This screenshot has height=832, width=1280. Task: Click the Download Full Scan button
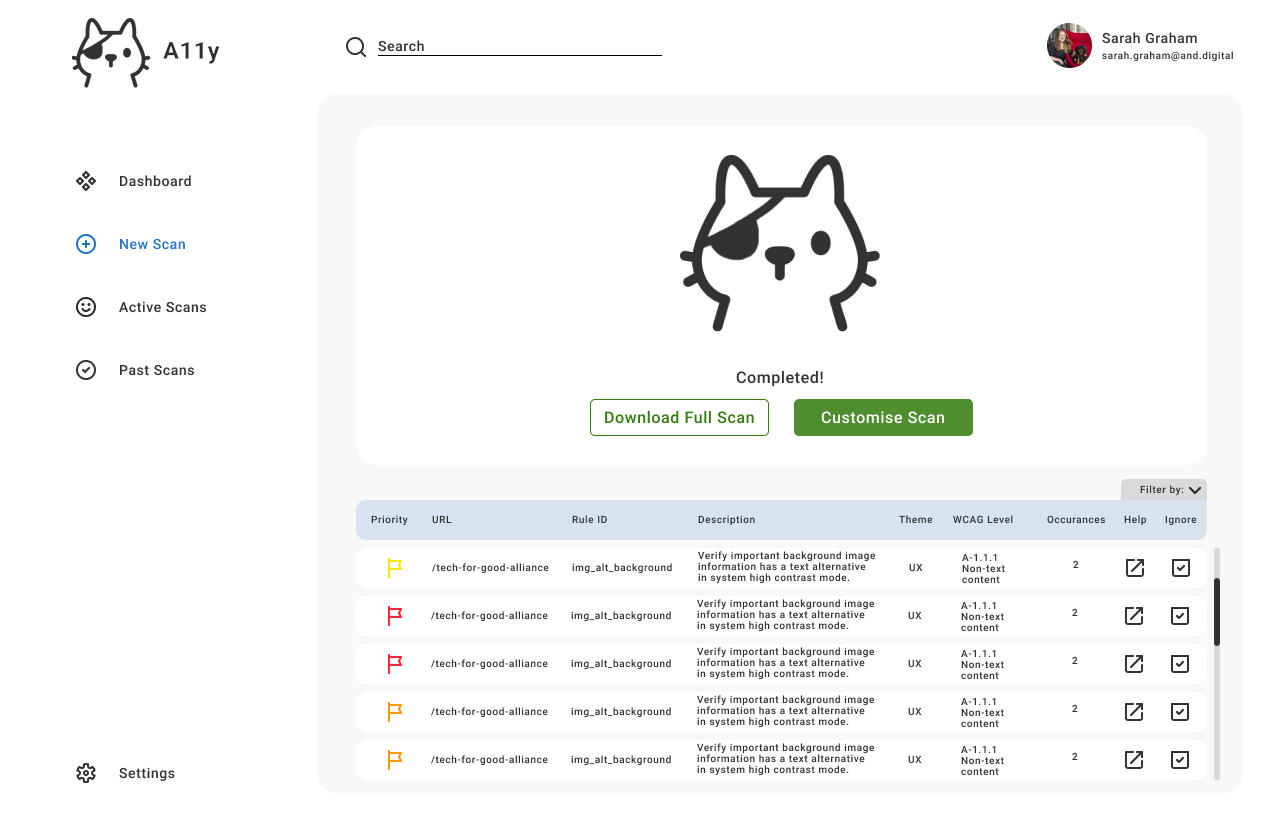pos(679,418)
